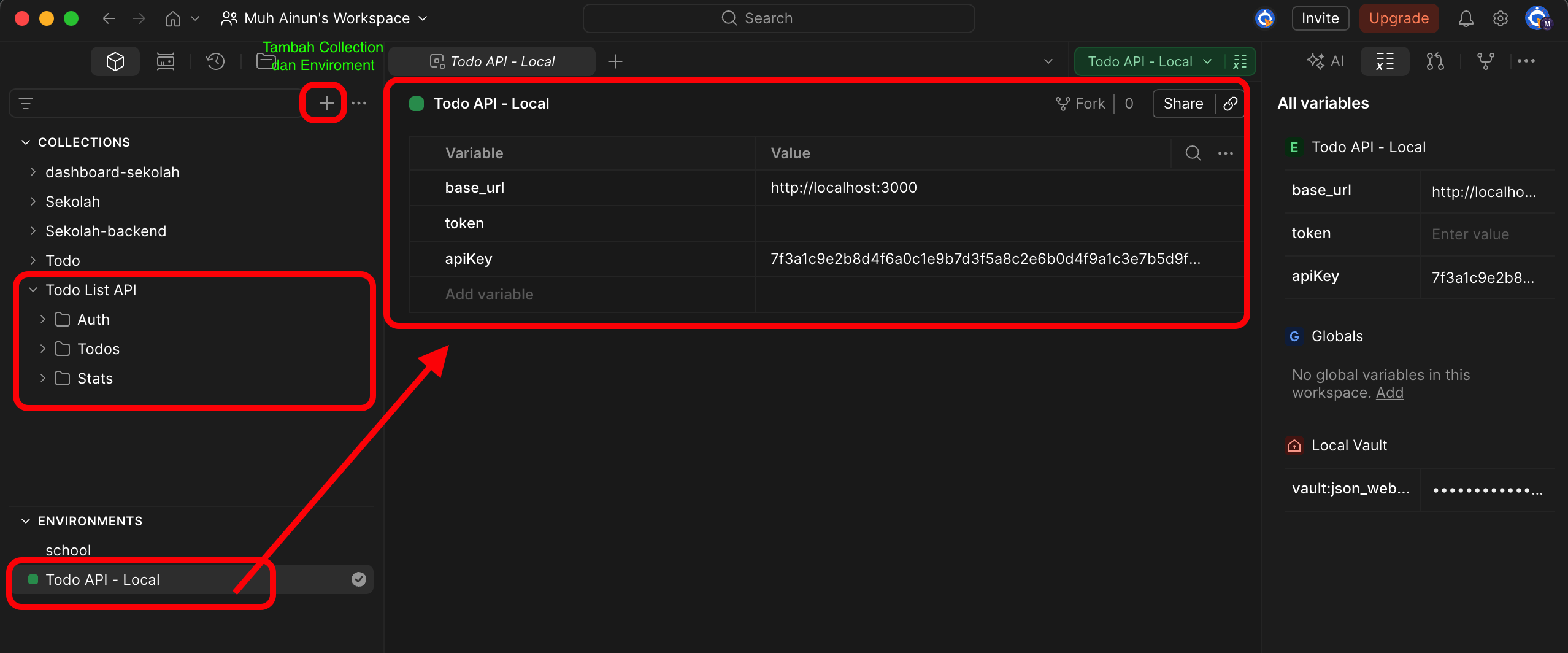The height and width of the screenshot is (653, 1568).
Task: Toggle active checkmark on Todo API - Local
Action: 359,579
